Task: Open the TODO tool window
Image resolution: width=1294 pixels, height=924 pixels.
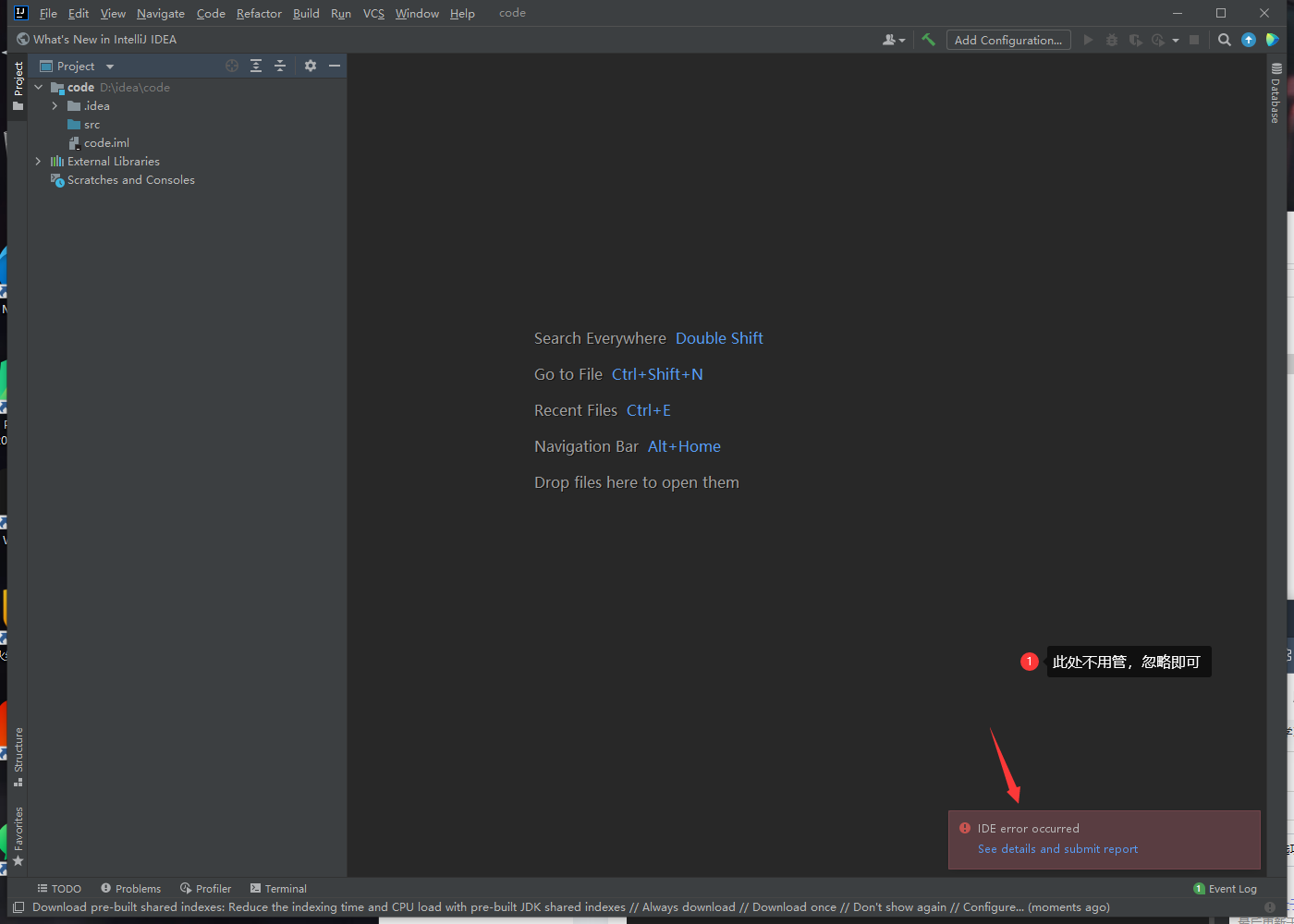Action: tap(59, 889)
